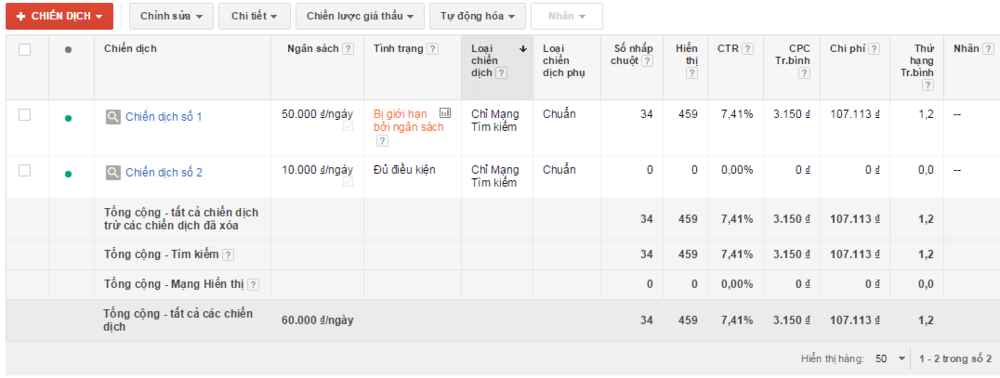The height and width of the screenshot is (378, 1000).
Task: Open the Chi tiết menu
Action: [254, 16]
